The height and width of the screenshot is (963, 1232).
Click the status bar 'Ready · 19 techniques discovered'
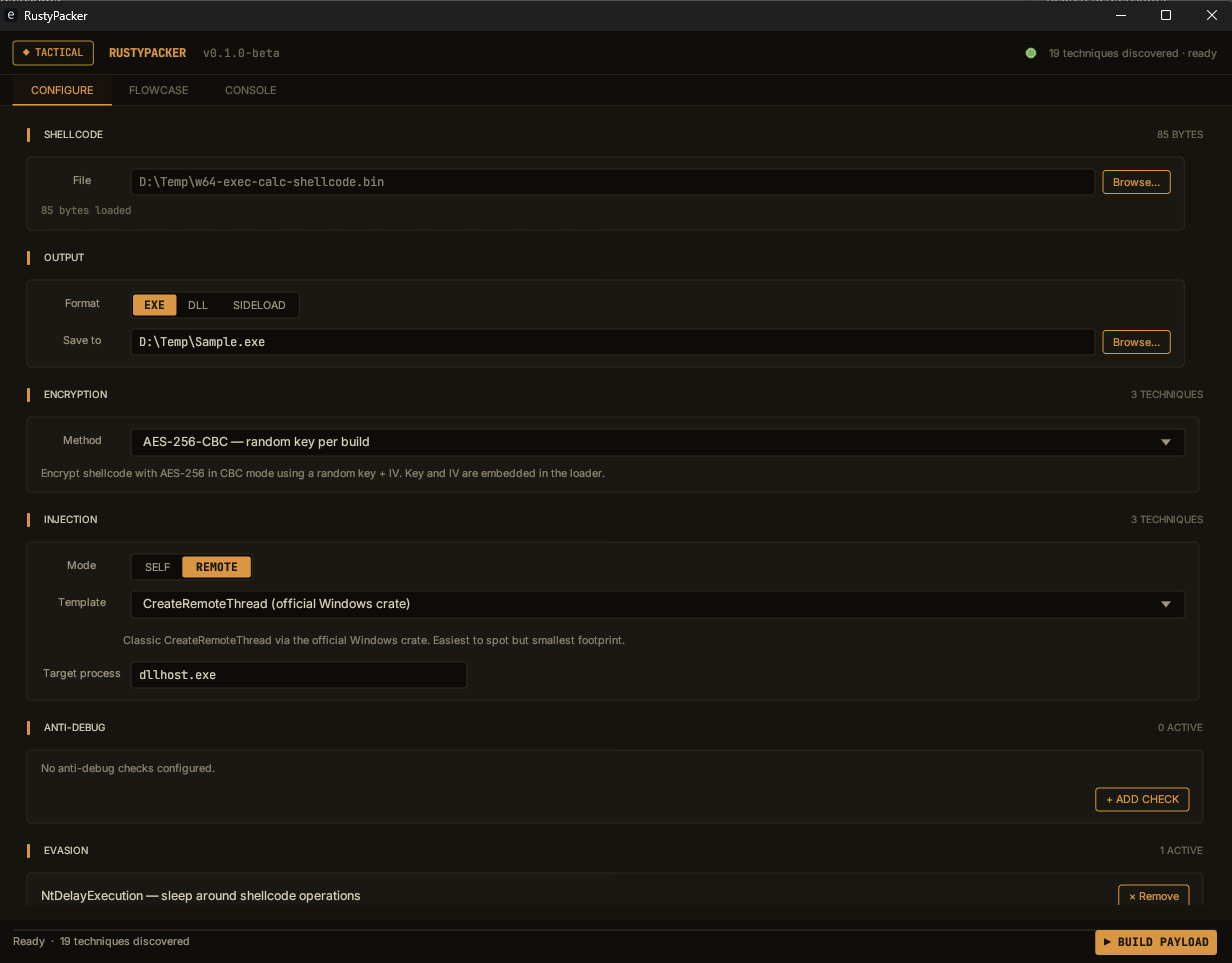(x=101, y=941)
